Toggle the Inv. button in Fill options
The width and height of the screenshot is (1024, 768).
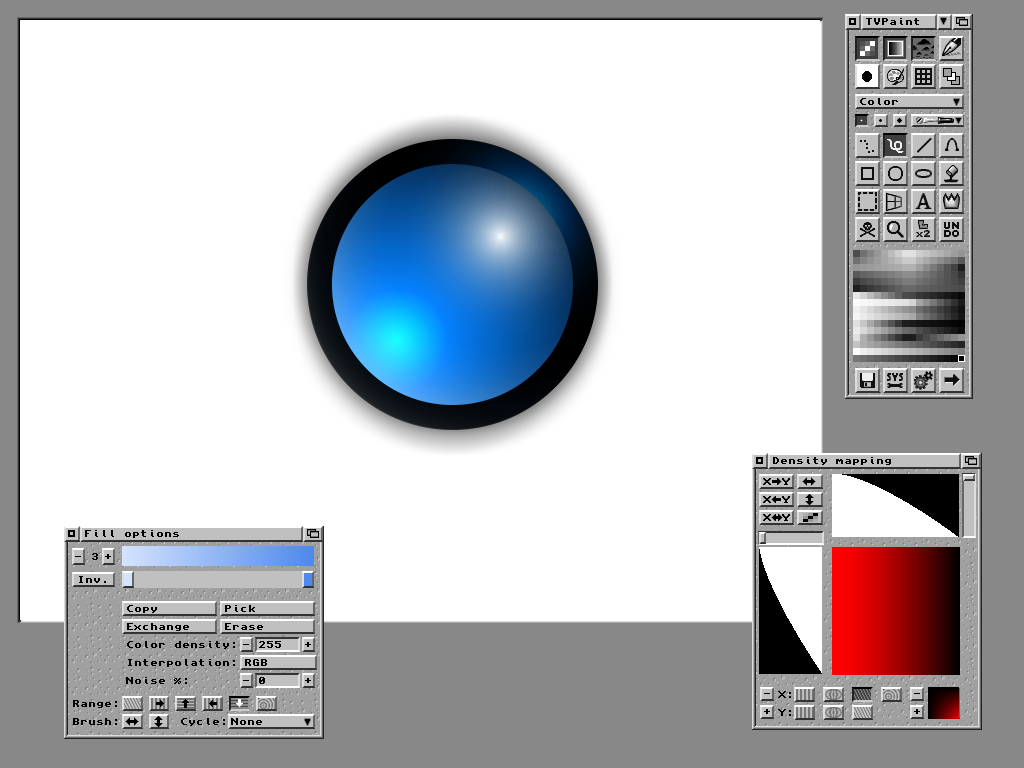click(93, 580)
